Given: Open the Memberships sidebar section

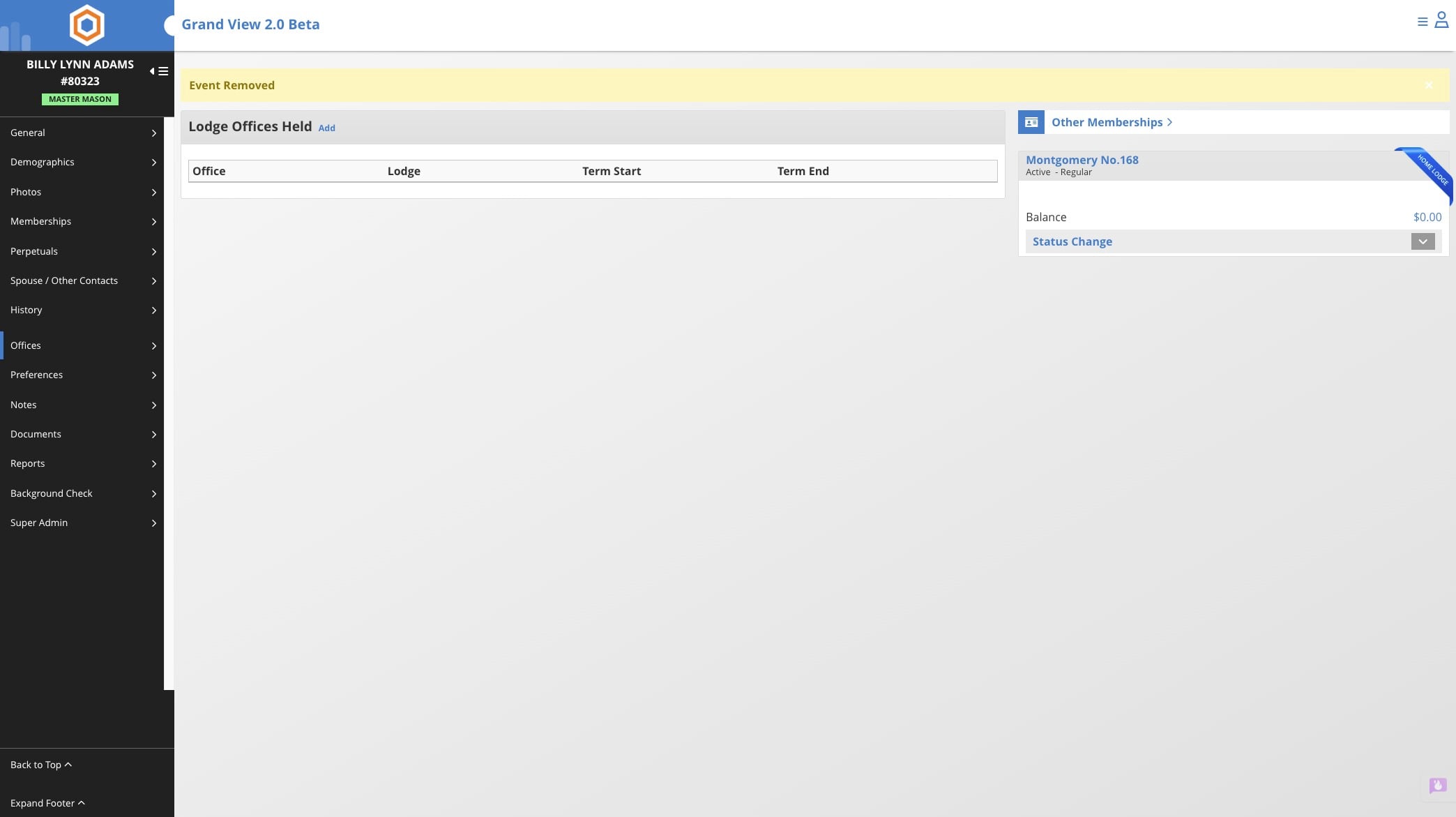Looking at the screenshot, I should 82,221.
